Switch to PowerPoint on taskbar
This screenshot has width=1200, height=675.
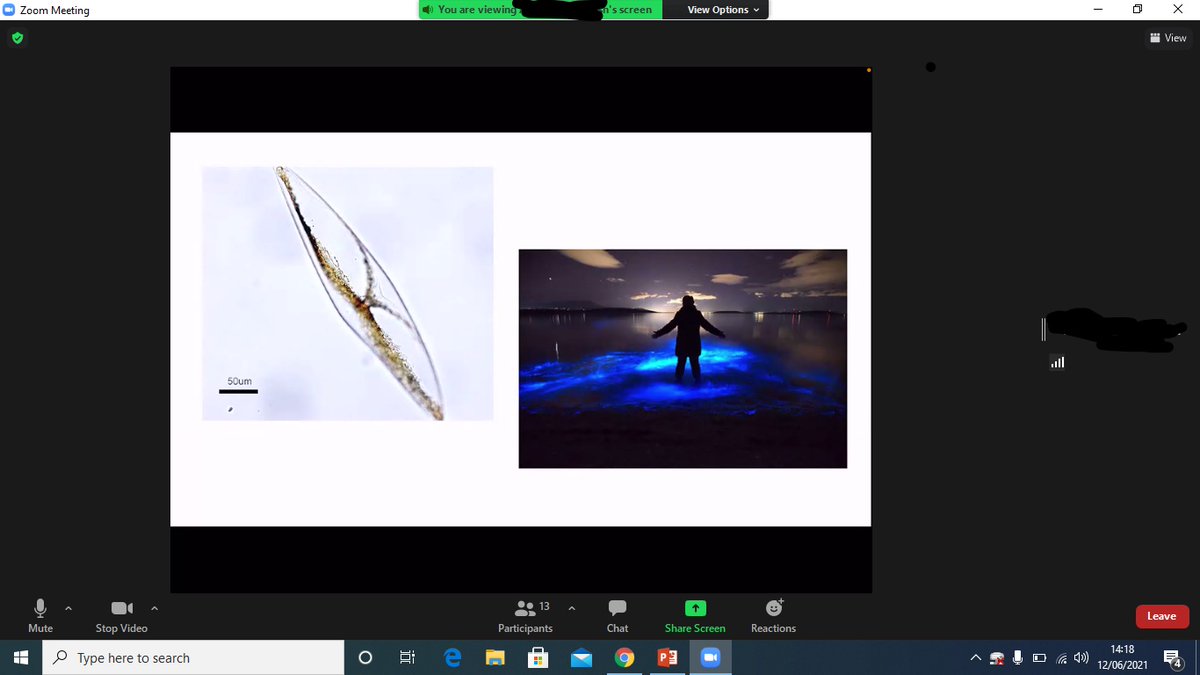point(667,658)
